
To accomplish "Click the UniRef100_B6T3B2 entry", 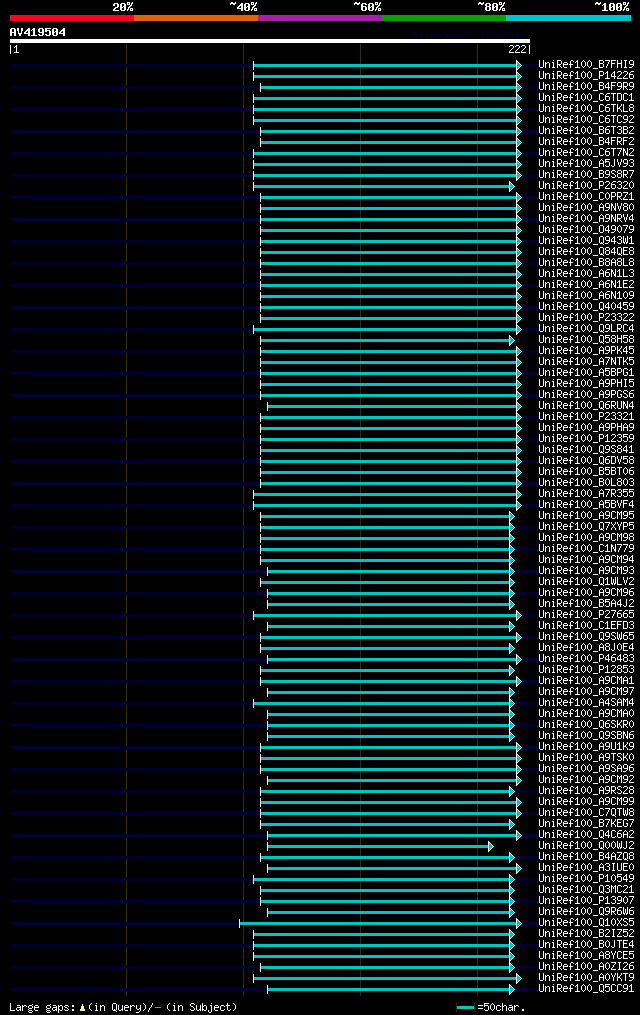I will [x=586, y=131].
